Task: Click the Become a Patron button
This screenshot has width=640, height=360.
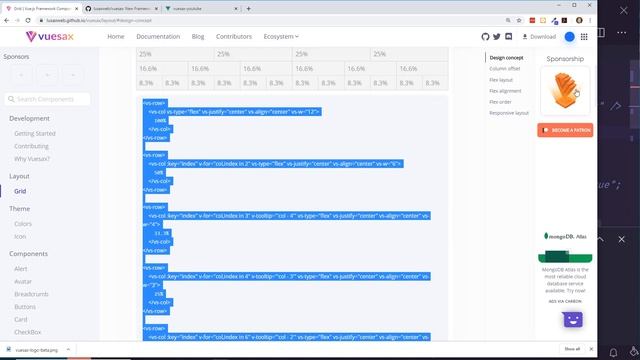Action: point(565,130)
